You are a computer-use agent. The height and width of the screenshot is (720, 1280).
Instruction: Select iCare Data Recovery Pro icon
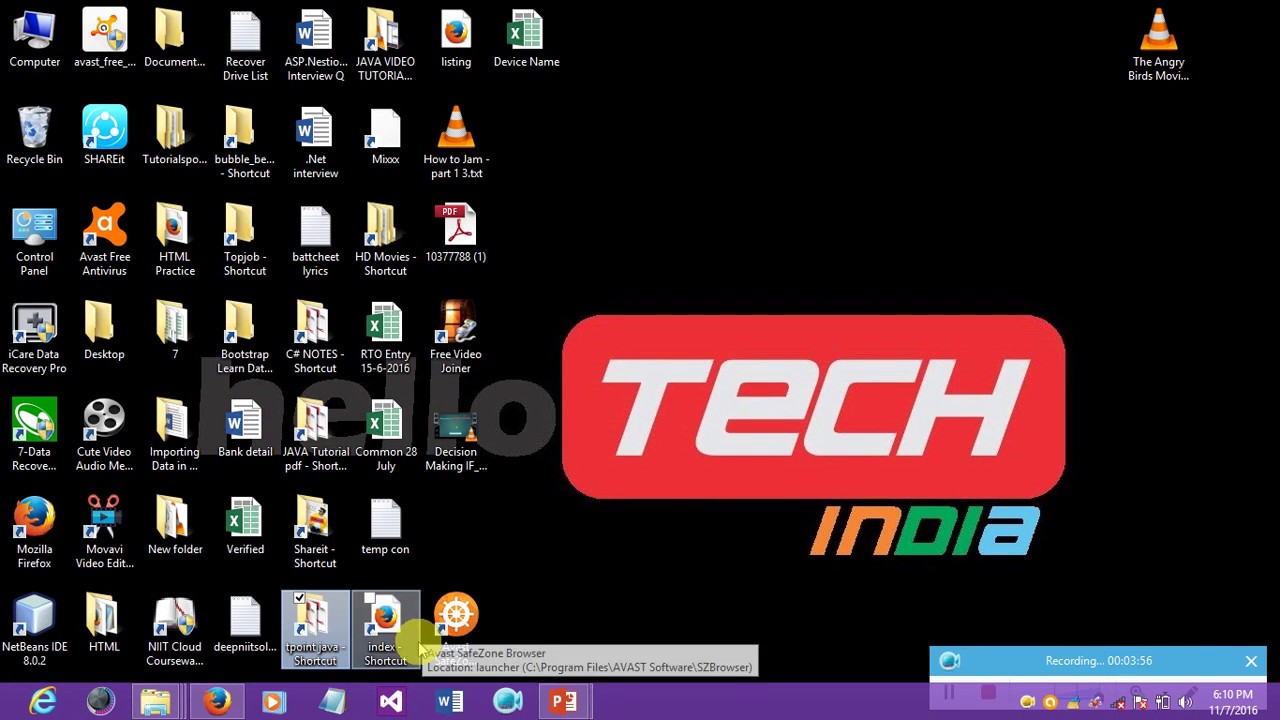(34, 339)
